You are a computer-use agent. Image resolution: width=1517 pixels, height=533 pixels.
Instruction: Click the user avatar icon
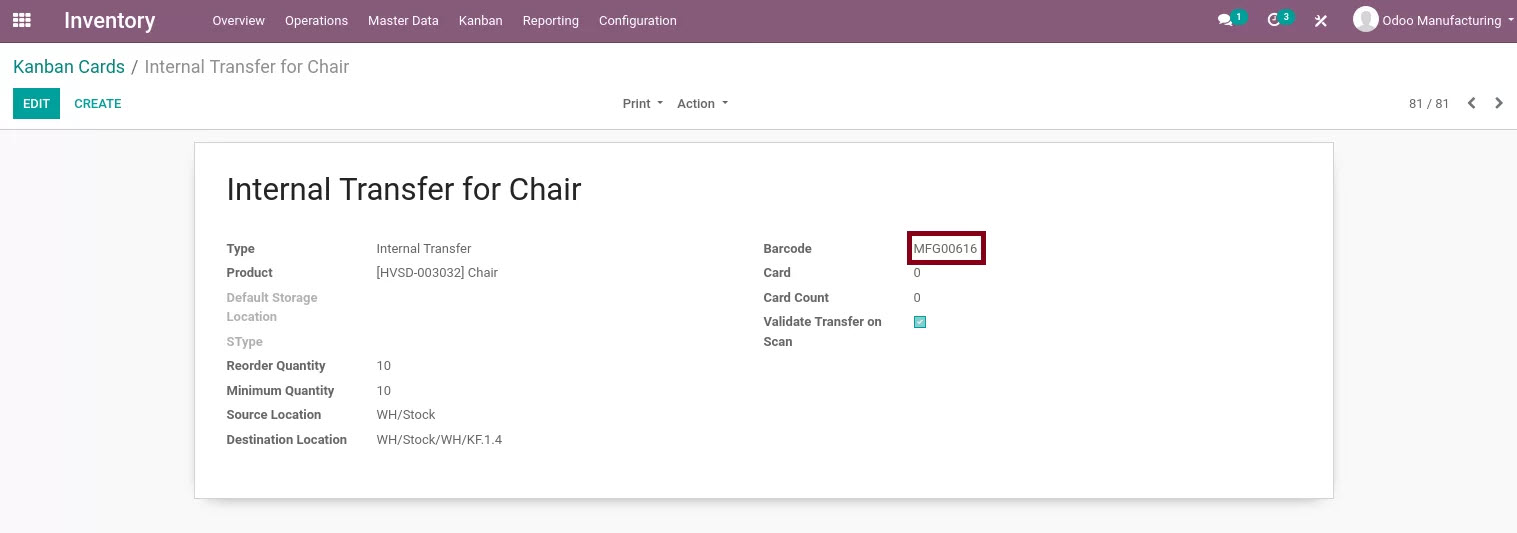click(1365, 19)
